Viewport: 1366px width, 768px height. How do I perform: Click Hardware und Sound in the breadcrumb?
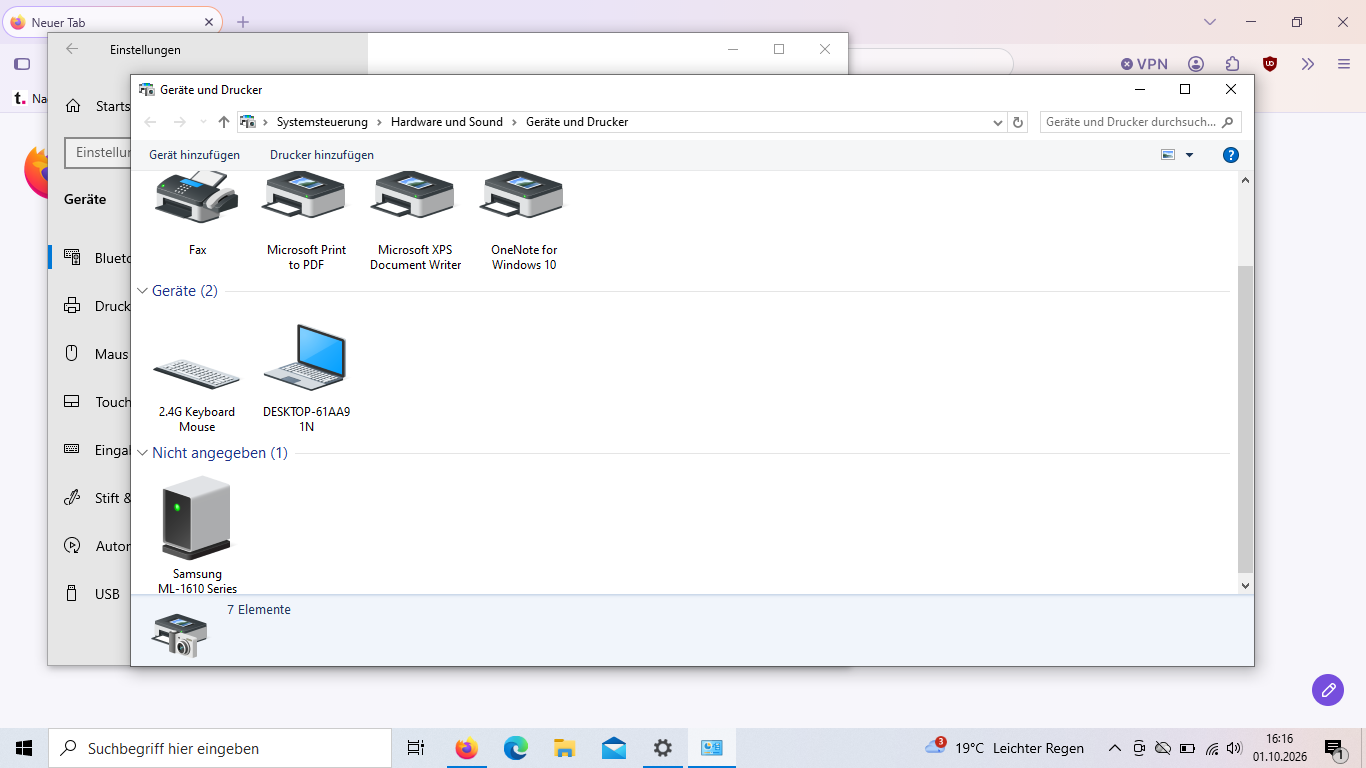pos(447,122)
